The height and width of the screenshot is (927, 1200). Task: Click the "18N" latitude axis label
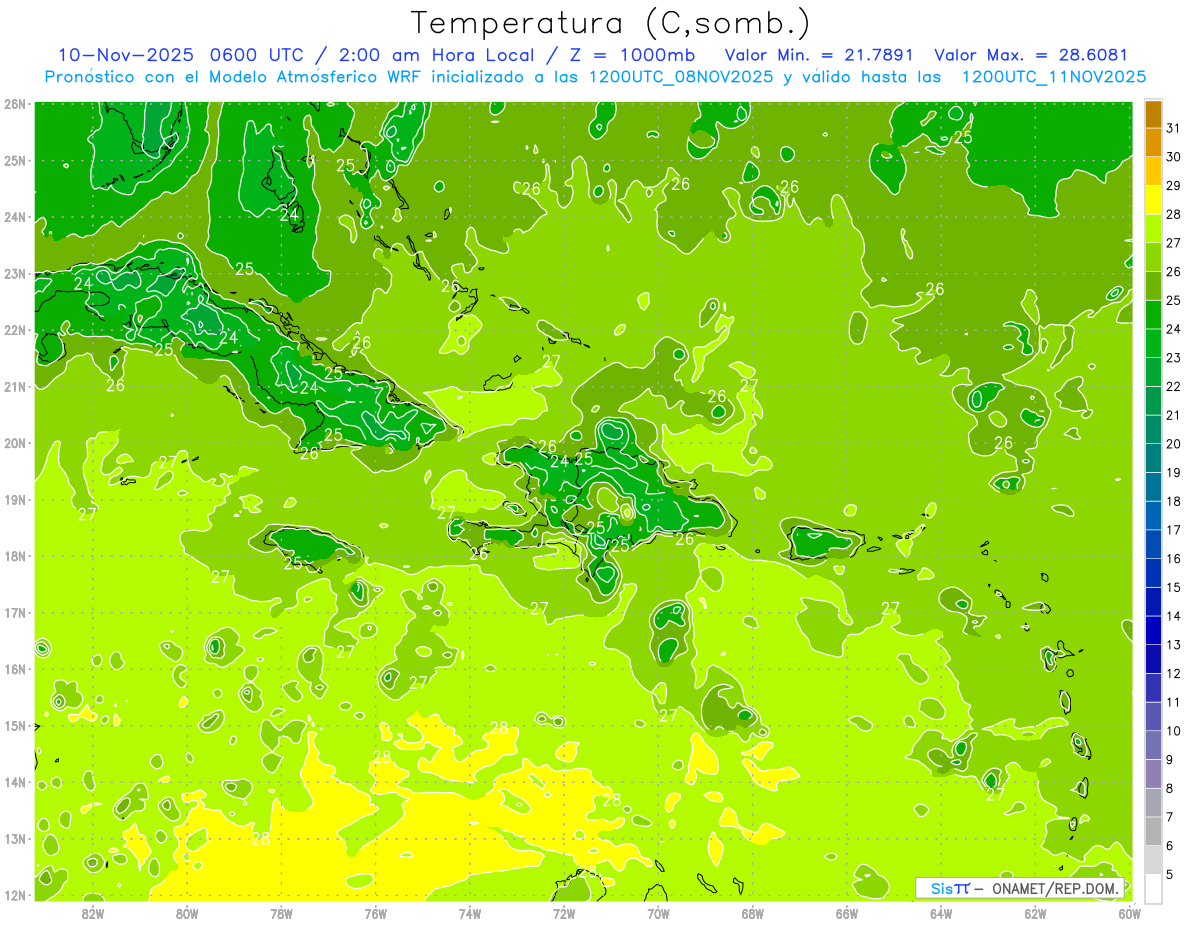click(17, 556)
